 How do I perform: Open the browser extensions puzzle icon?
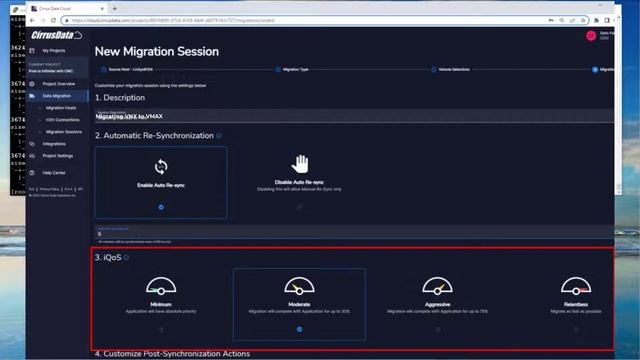coord(596,20)
